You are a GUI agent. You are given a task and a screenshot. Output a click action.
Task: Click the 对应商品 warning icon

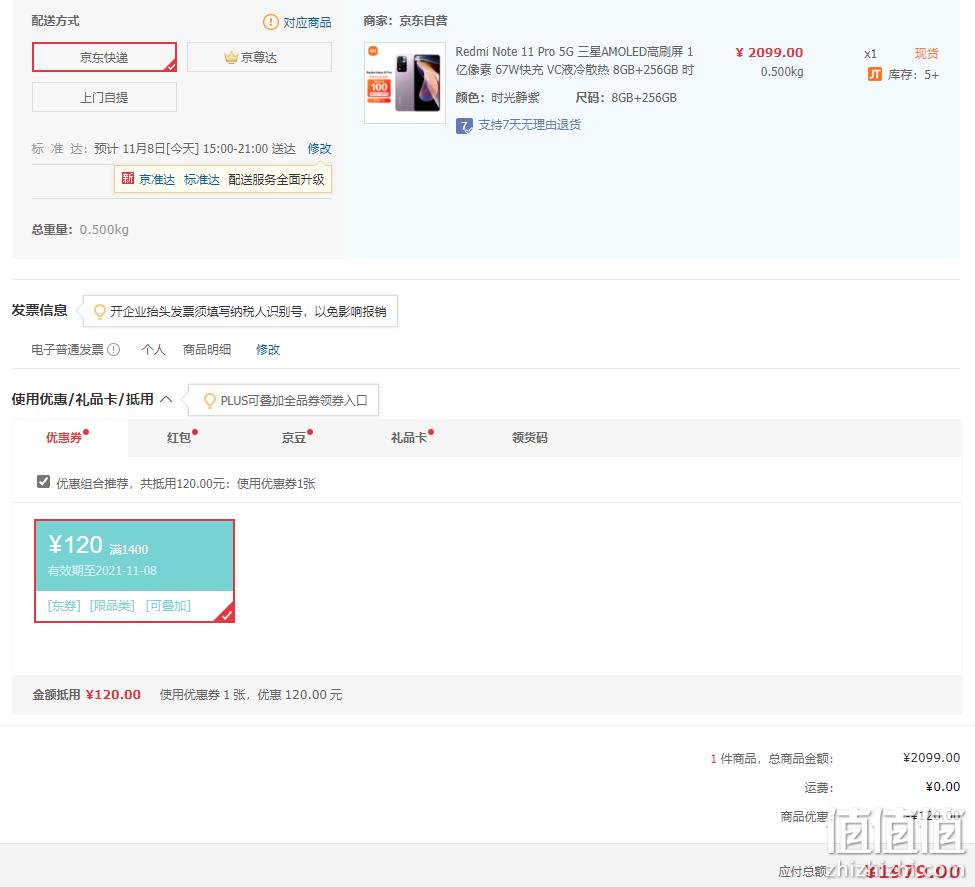(x=270, y=22)
